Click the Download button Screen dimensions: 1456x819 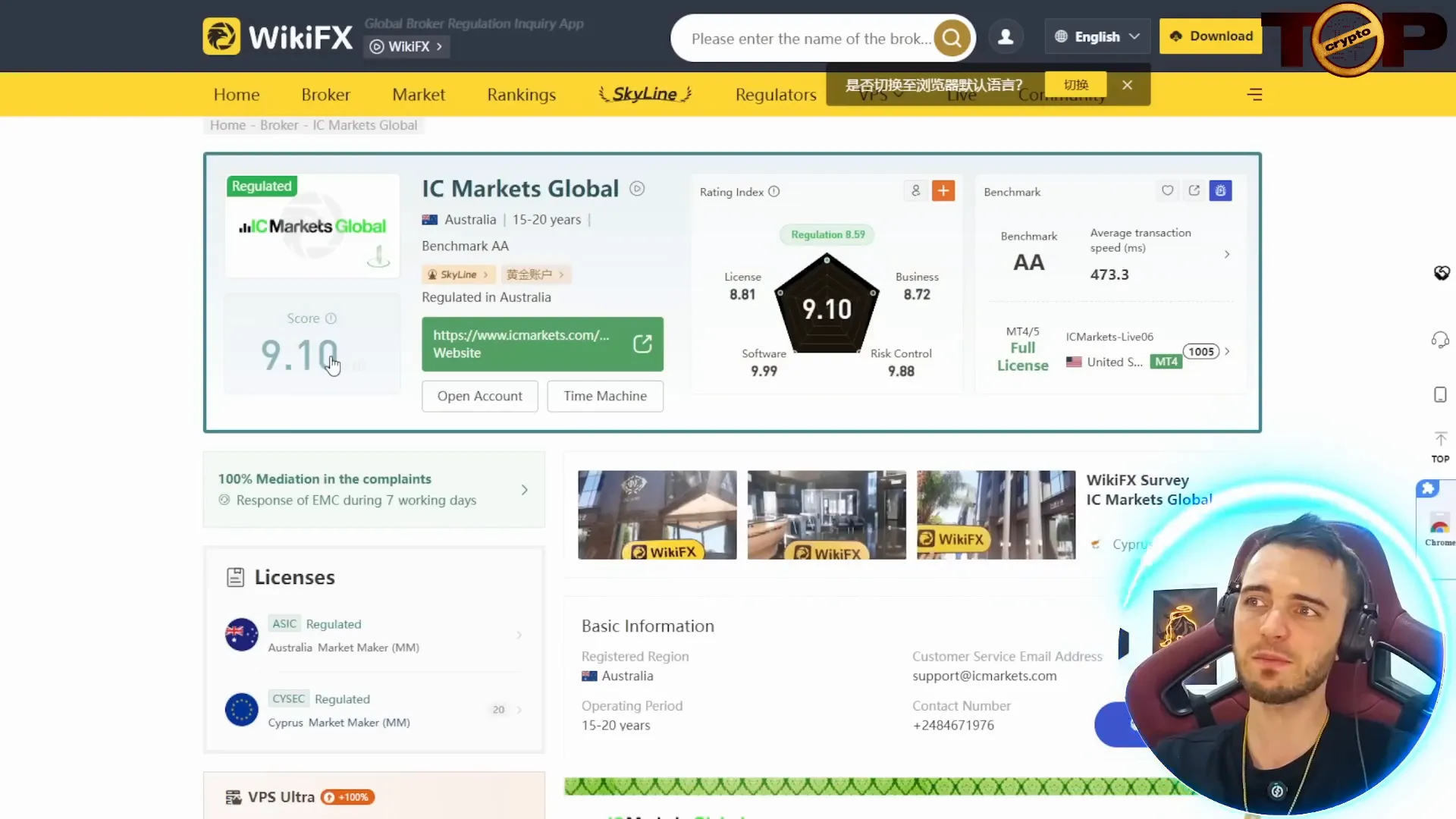pos(1210,36)
